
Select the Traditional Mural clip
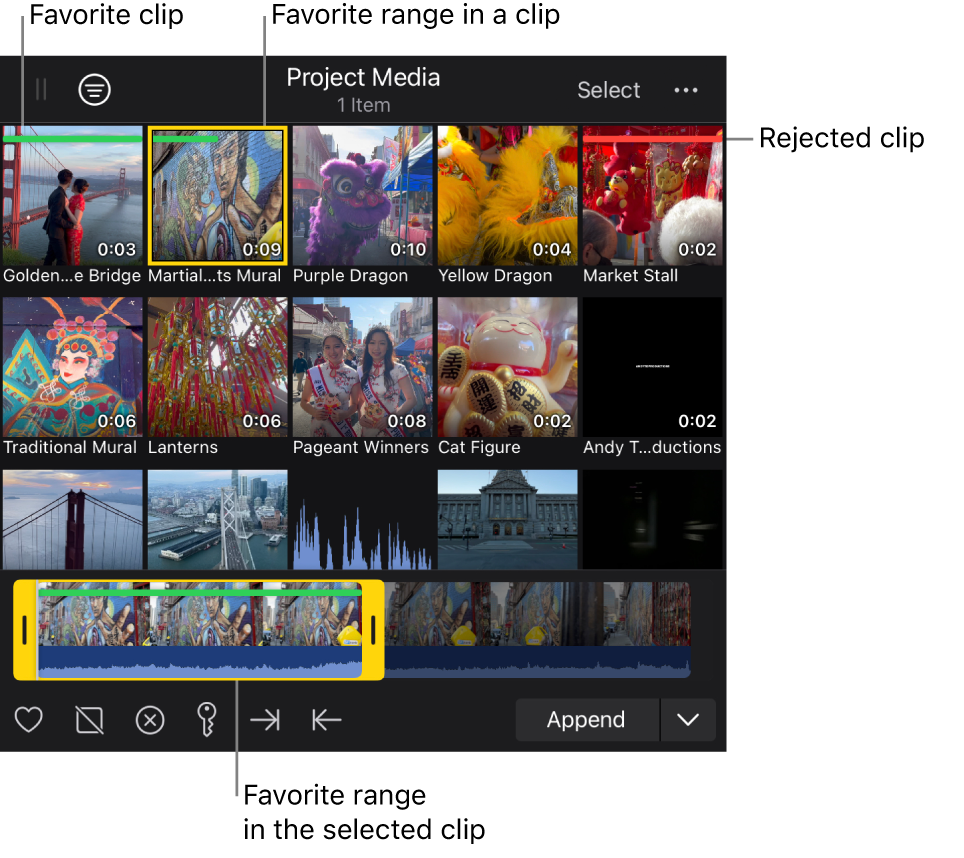[73, 367]
